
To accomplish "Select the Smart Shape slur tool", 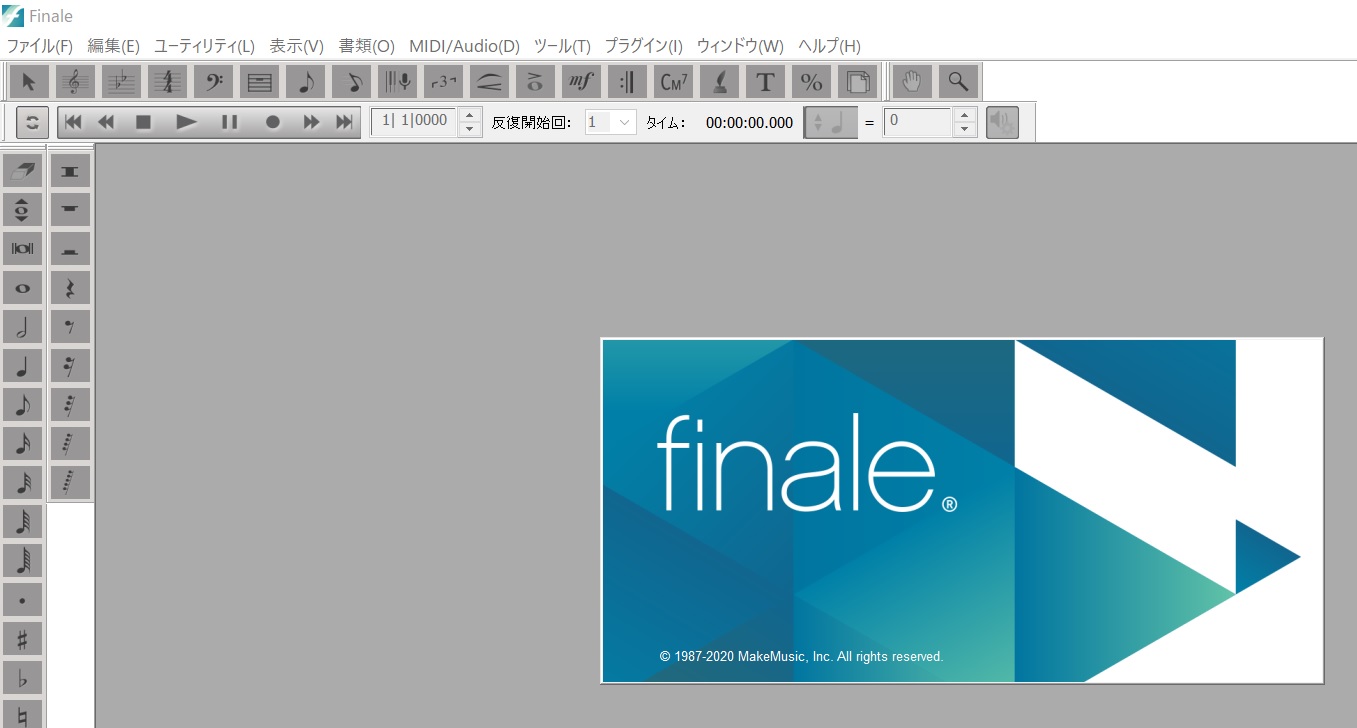I will tap(489, 81).
